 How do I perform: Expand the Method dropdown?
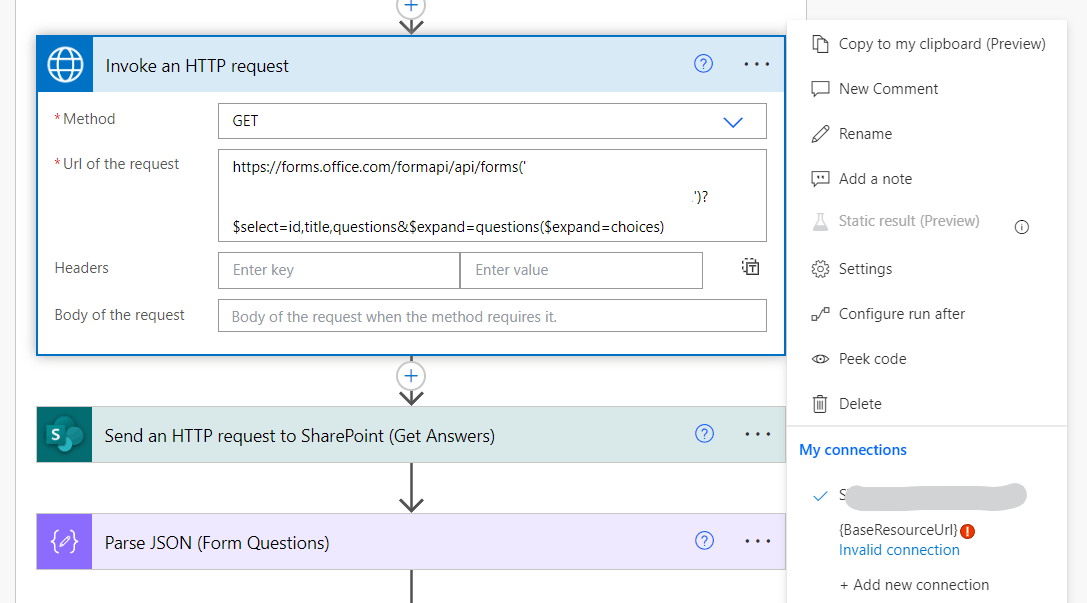[733, 121]
